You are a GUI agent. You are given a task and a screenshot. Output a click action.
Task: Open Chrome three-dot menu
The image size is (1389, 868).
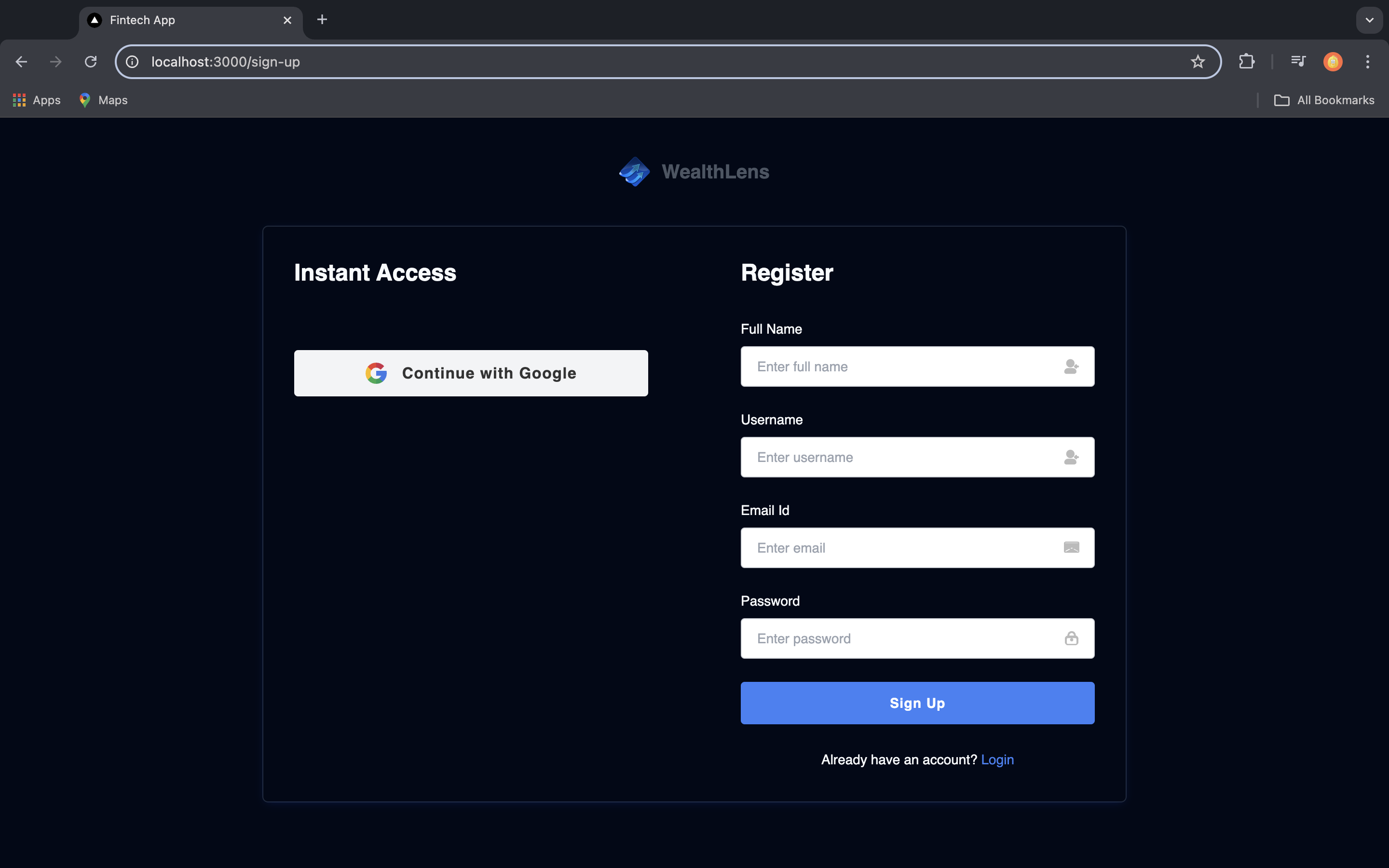pyautogui.click(x=1367, y=62)
